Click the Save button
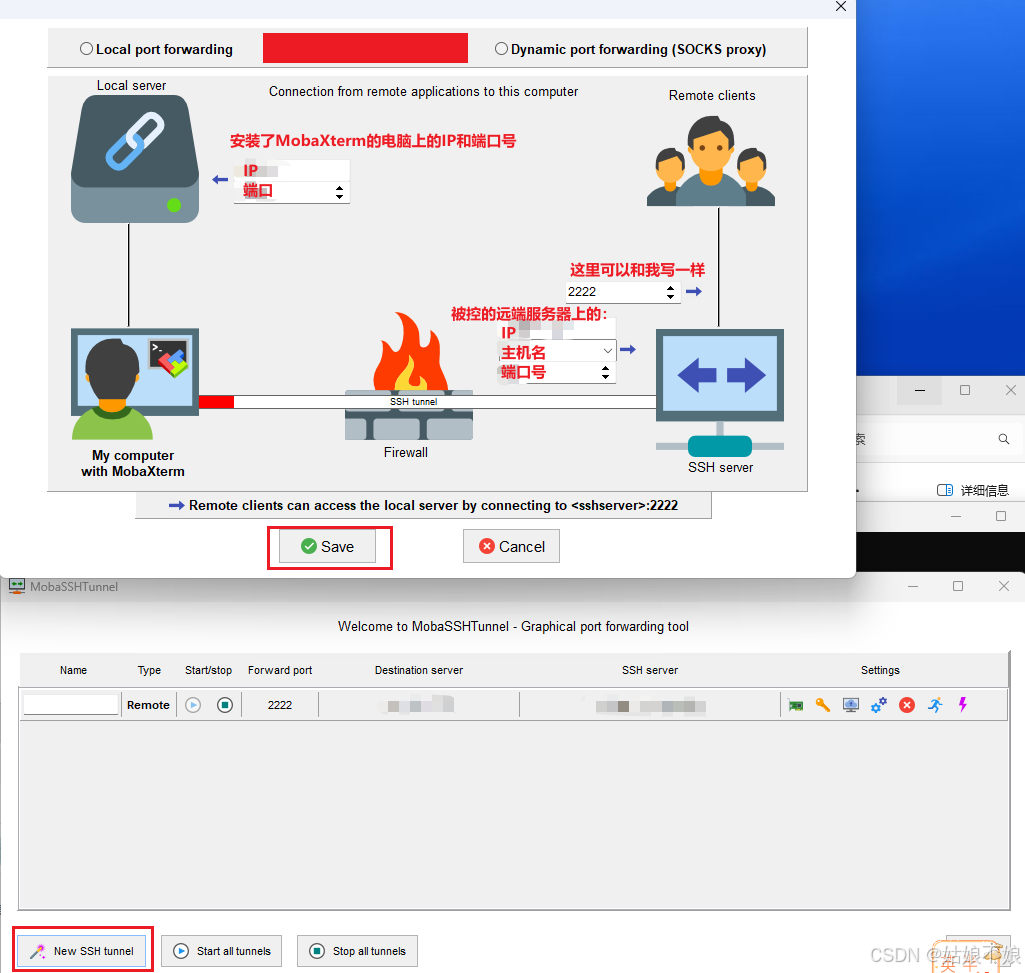The image size is (1025, 973). pyautogui.click(x=328, y=547)
